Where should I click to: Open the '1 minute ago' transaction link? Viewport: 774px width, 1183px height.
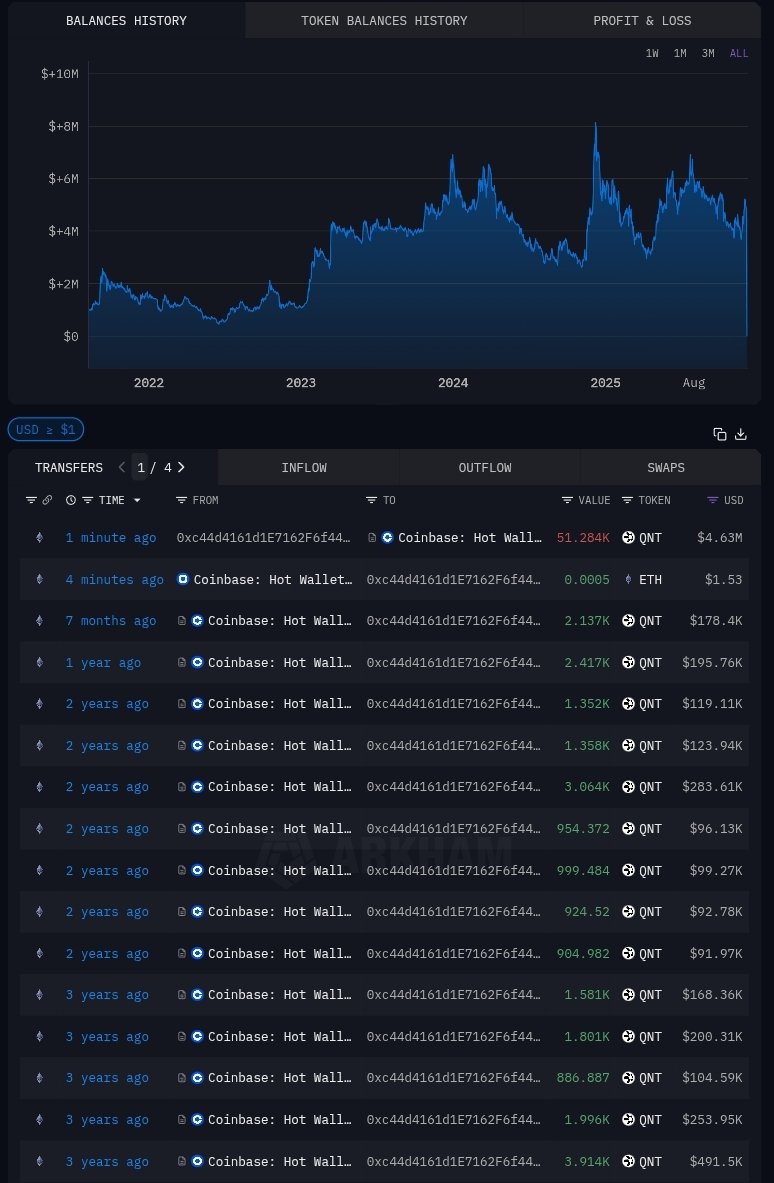(x=111, y=538)
